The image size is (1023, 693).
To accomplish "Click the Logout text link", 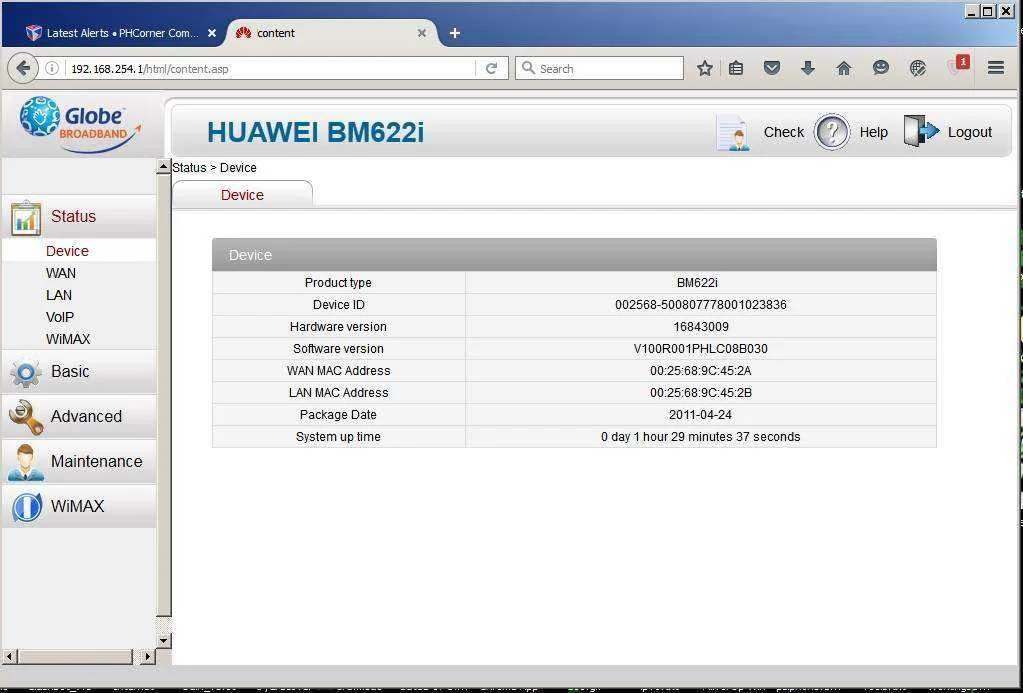I will pyautogui.click(x=970, y=132).
